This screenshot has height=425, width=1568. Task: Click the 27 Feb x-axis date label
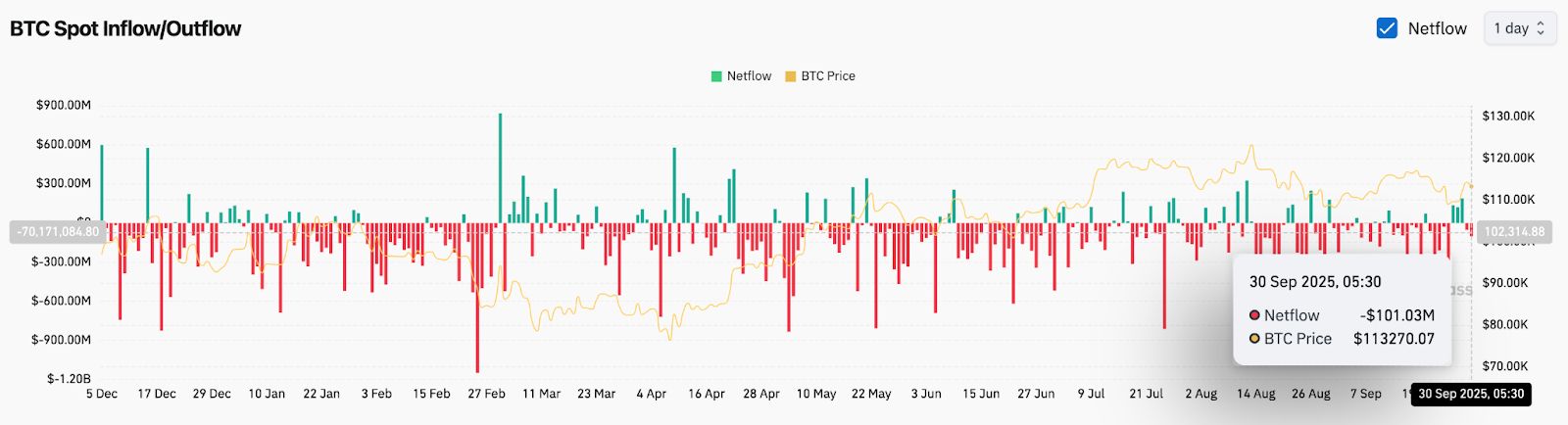click(486, 394)
